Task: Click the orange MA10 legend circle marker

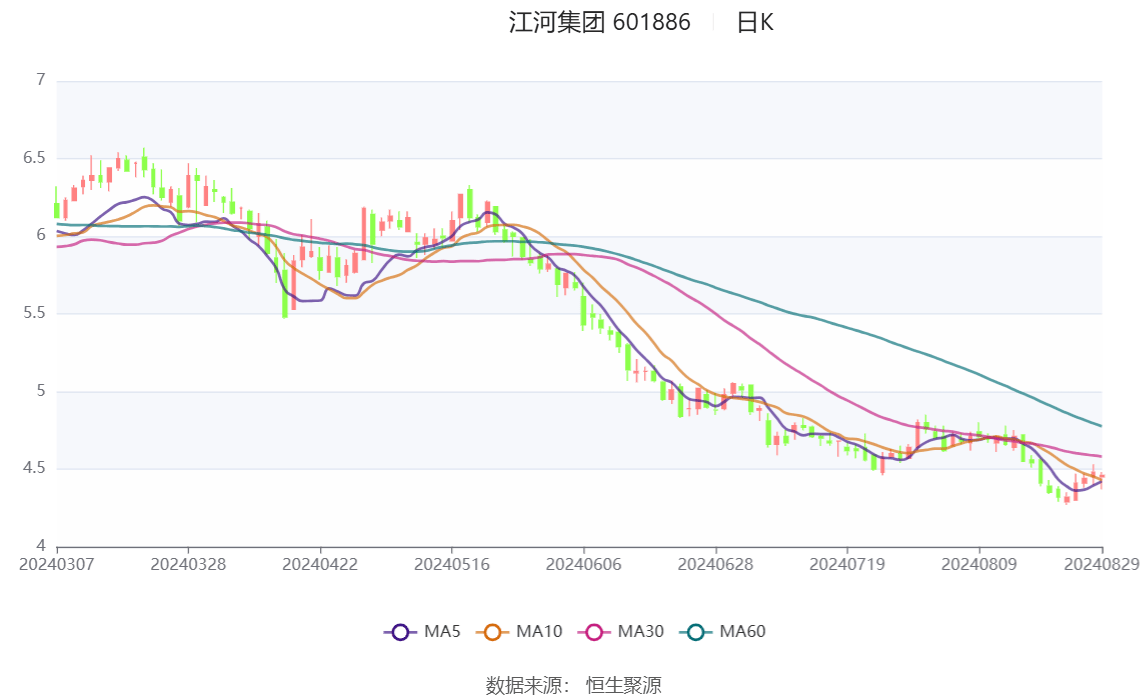Action: (492, 632)
